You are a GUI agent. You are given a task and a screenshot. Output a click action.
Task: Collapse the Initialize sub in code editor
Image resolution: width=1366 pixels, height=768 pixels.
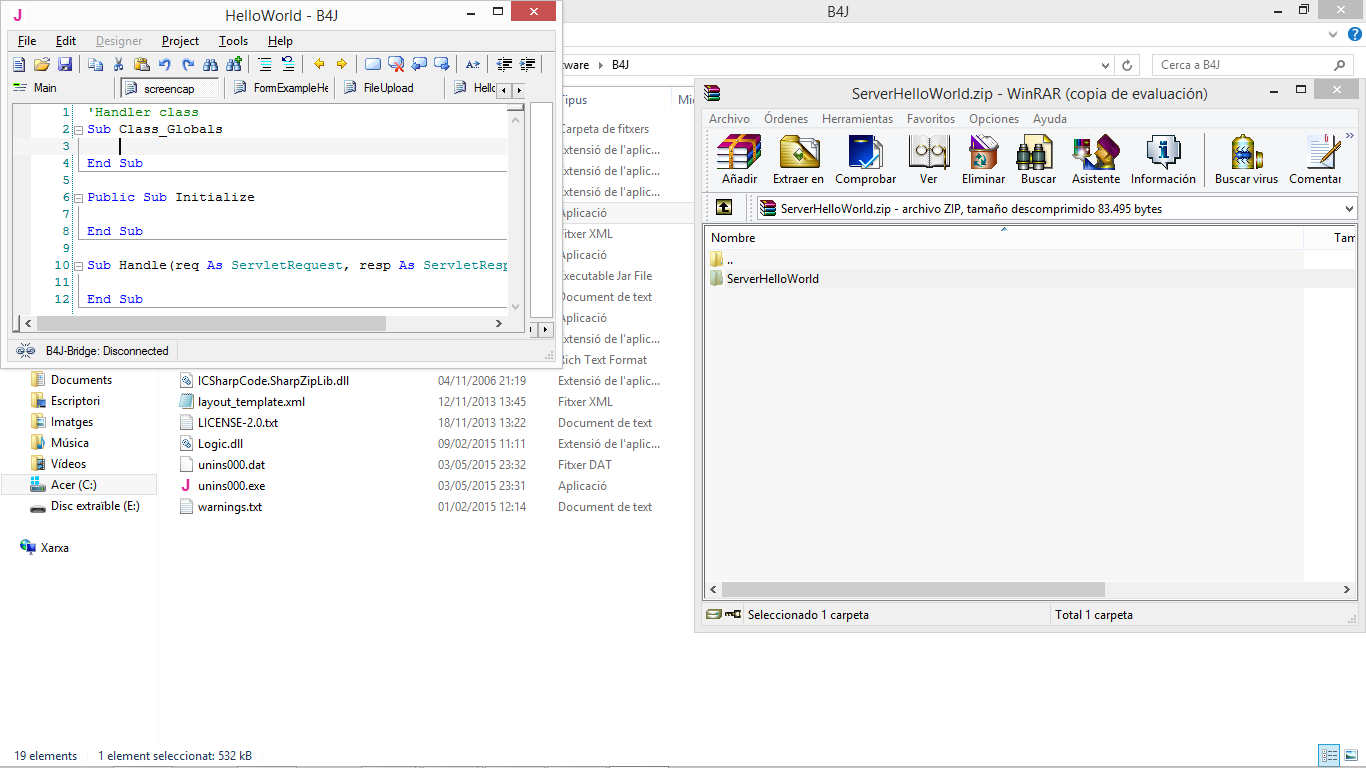click(x=78, y=198)
